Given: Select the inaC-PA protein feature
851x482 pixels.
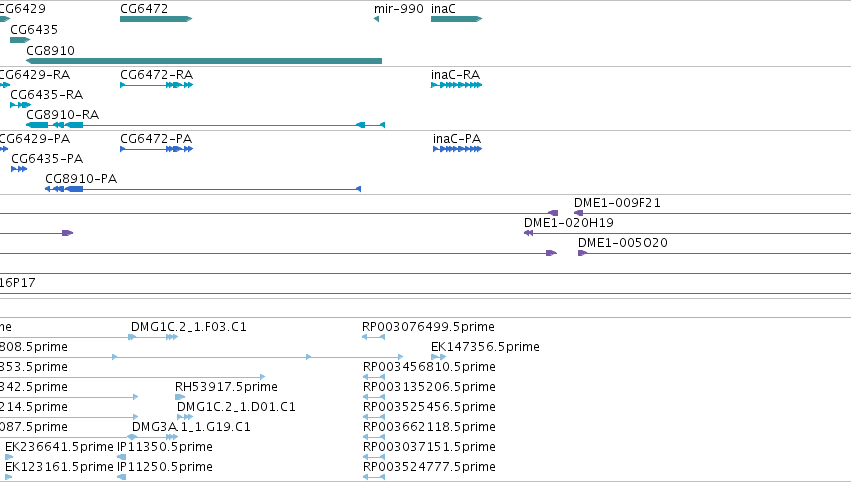Looking at the screenshot, I should pos(458,149).
